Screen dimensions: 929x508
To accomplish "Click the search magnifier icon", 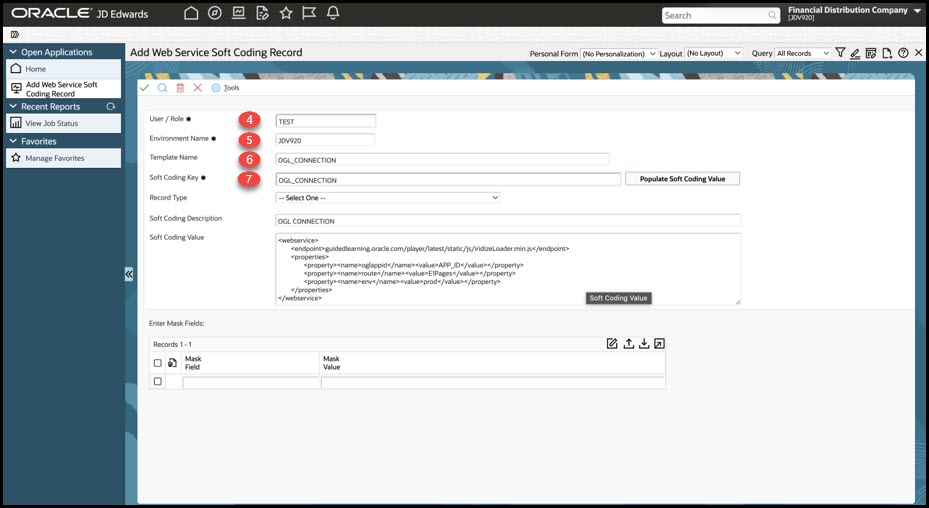I will click(772, 15).
